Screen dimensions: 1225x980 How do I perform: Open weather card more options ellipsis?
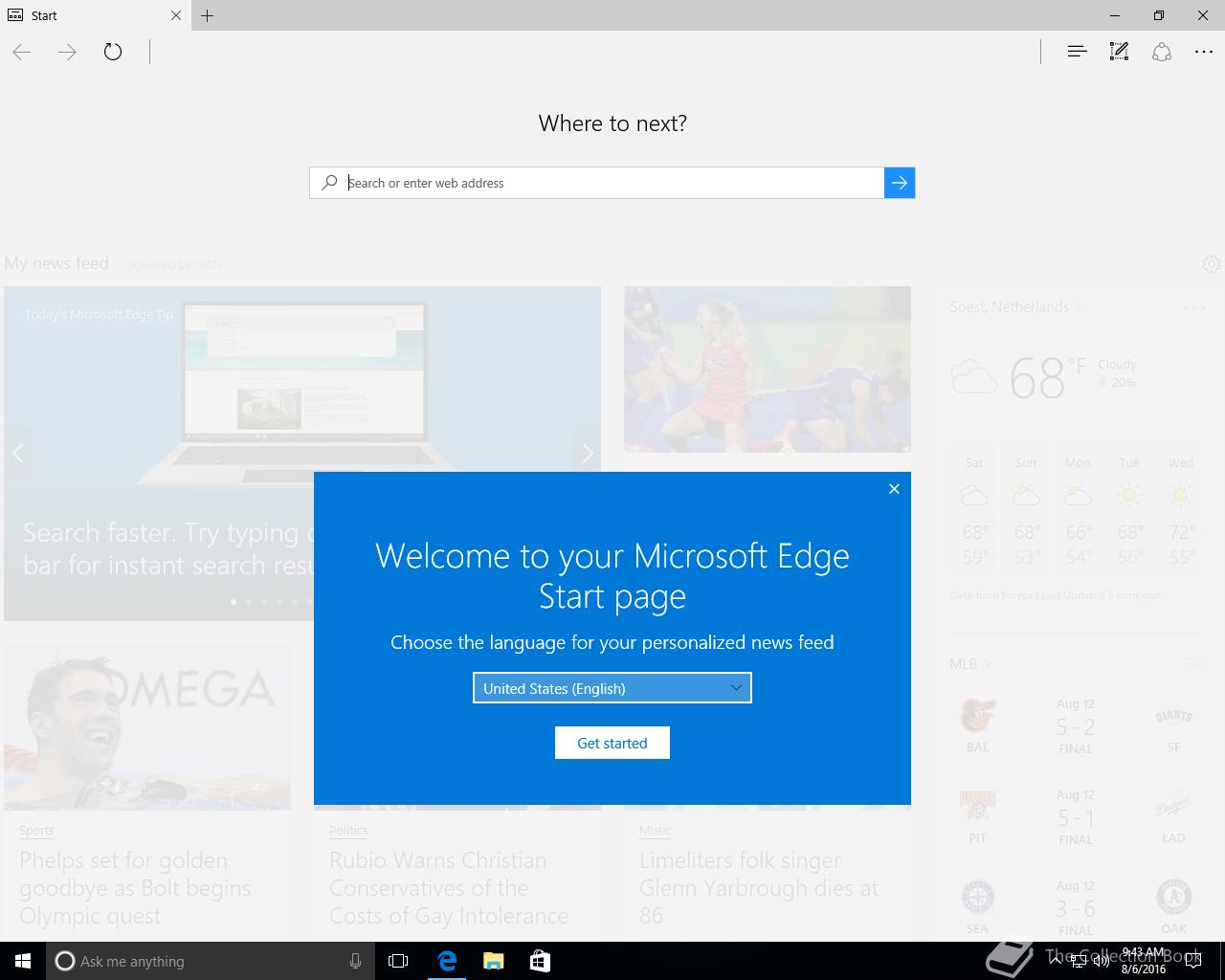[1193, 308]
